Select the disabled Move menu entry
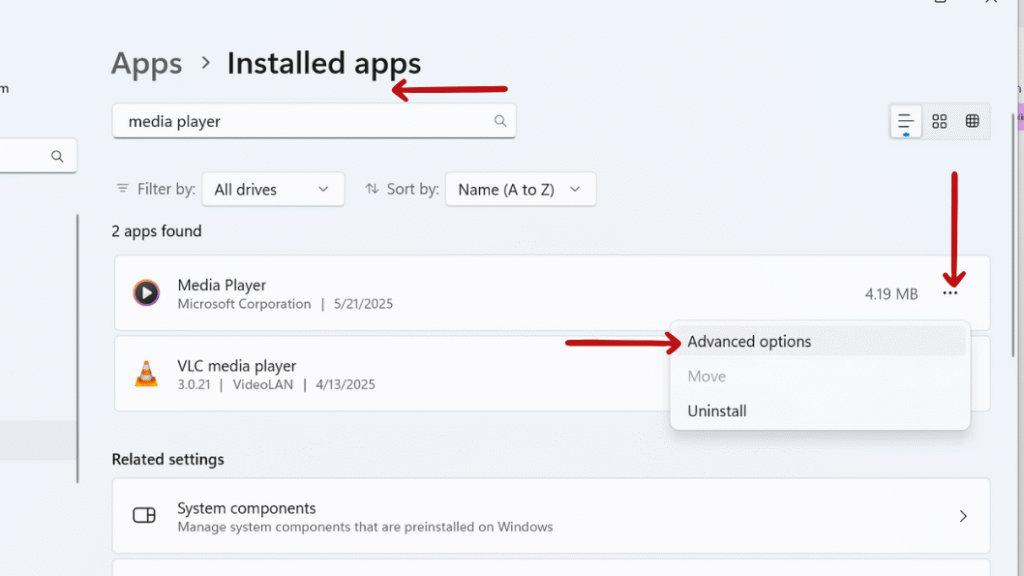This screenshot has height=576, width=1024. pos(820,376)
